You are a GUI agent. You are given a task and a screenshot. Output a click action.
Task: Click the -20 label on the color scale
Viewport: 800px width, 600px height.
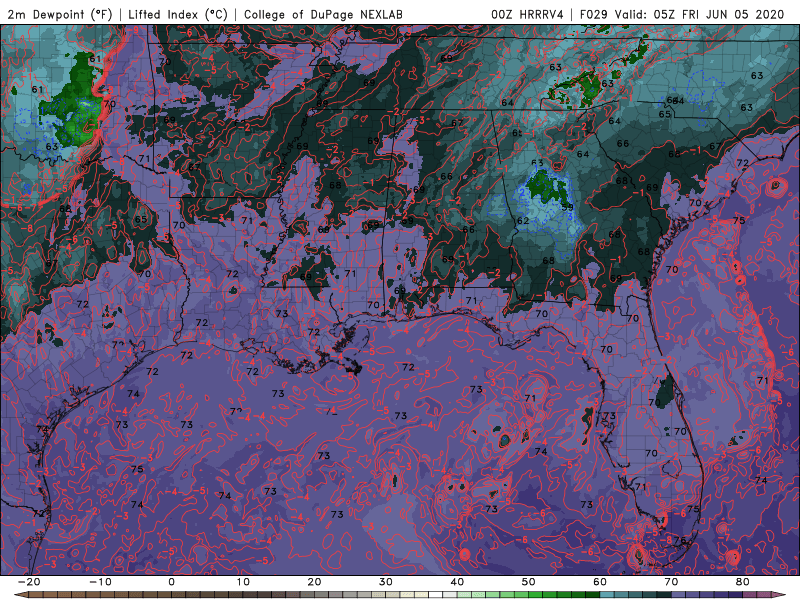(x=29, y=582)
